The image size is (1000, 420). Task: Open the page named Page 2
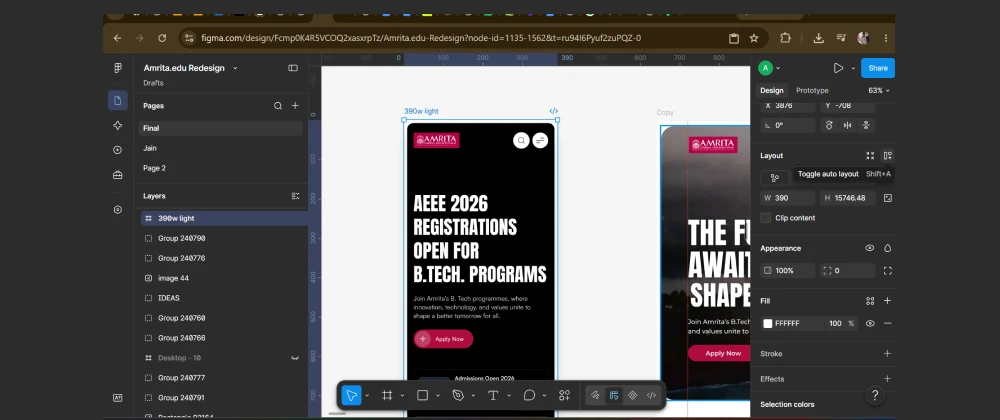click(221, 168)
